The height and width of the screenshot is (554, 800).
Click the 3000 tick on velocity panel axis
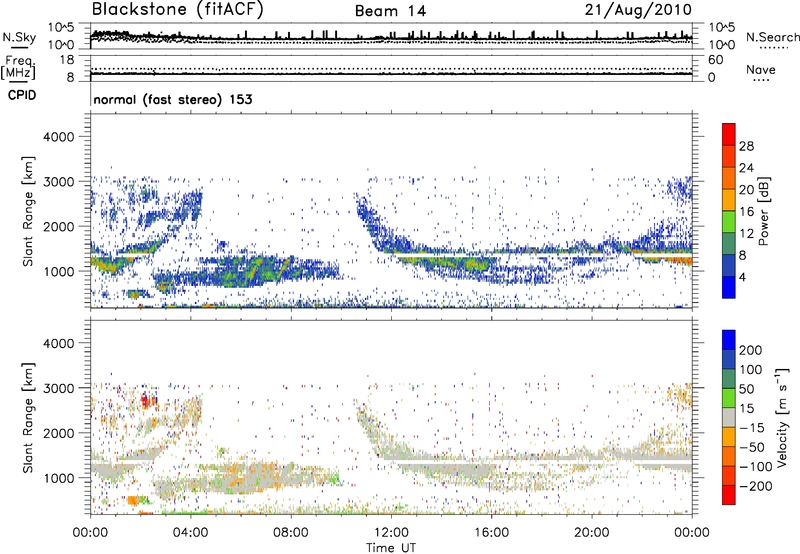pos(58,388)
